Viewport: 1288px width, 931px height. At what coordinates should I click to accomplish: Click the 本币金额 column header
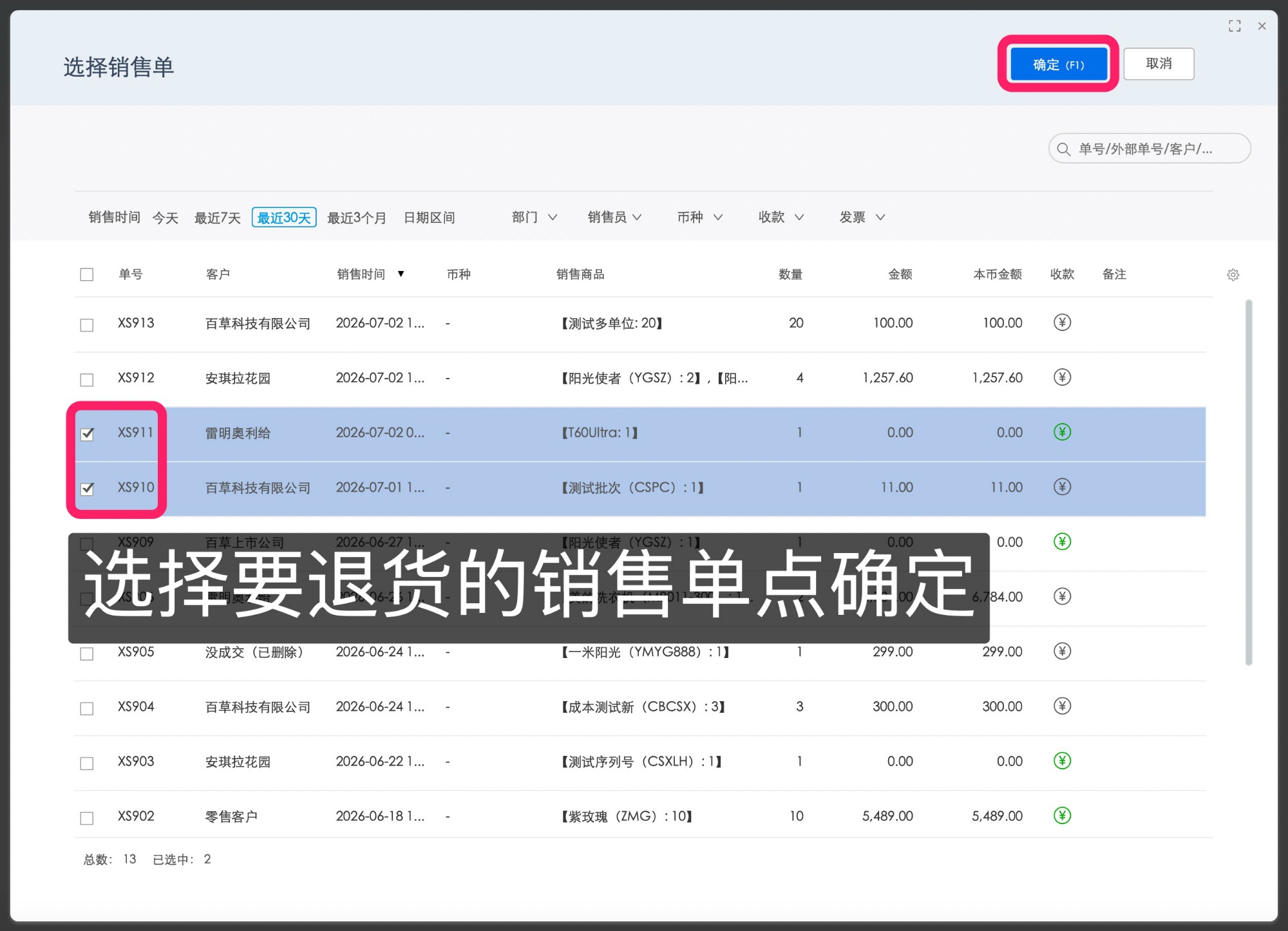(x=998, y=274)
